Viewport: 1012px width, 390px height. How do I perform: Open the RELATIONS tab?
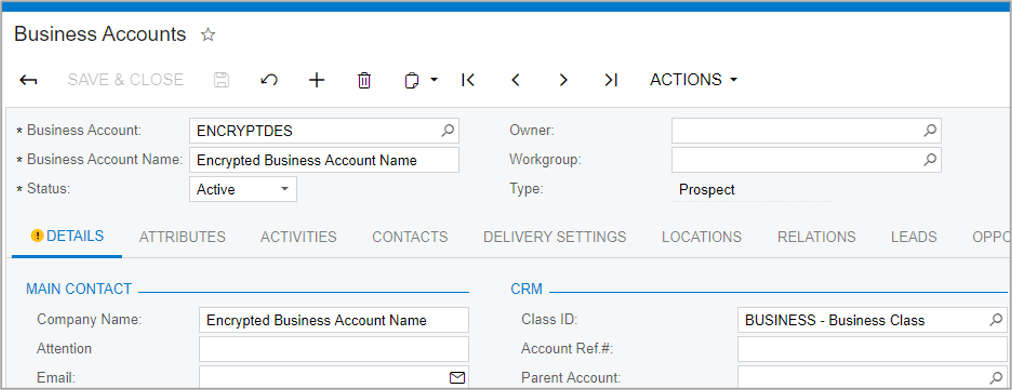coord(816,237)
